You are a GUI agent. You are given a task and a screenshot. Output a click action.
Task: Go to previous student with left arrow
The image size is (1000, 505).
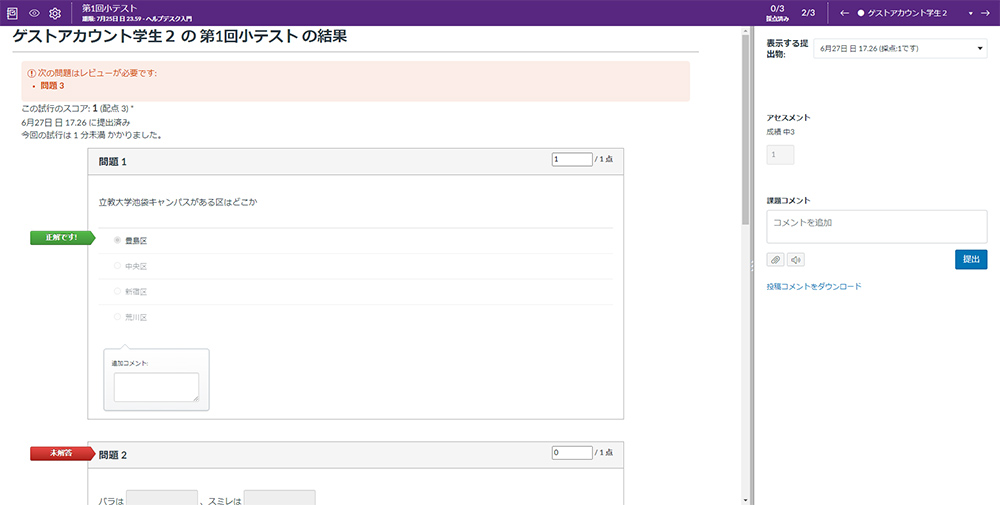pyautogui.click(x=845, y=13)
